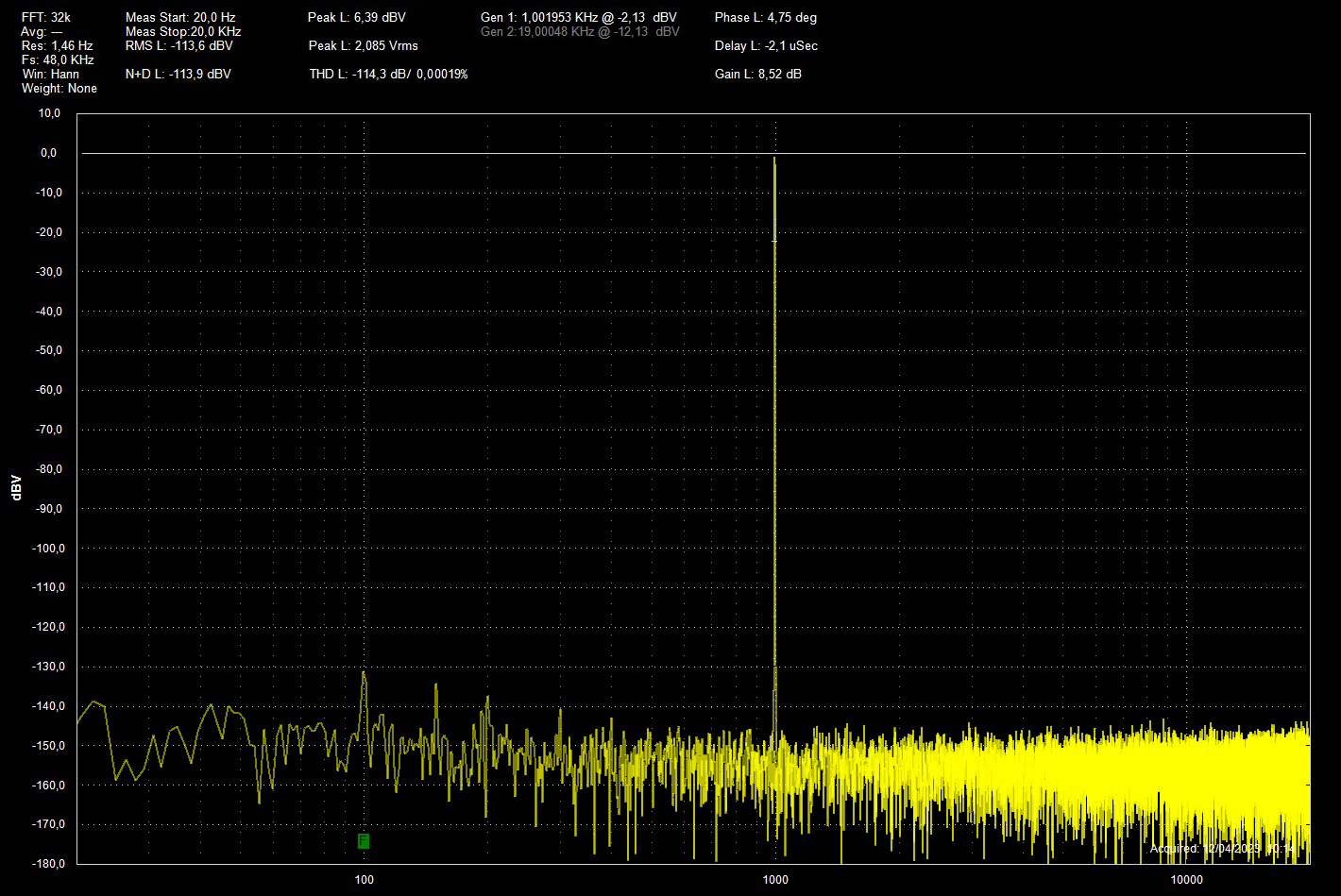Image resolution: width=1341 pixels, height=896 pixels.
Task: Click the 1000 frequency axis label
Action: tap(775, 880)
